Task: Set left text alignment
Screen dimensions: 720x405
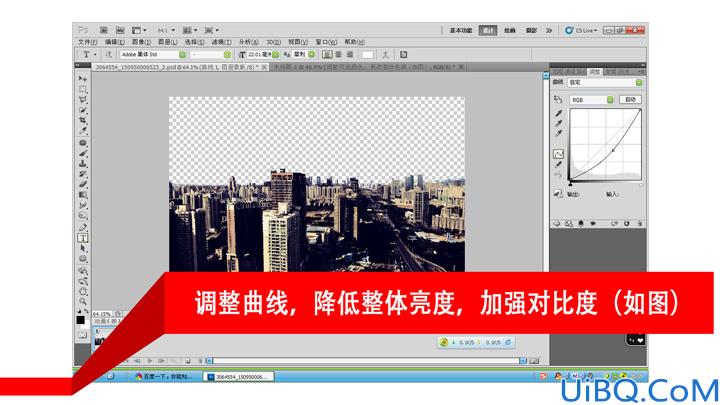Action: 327,55
